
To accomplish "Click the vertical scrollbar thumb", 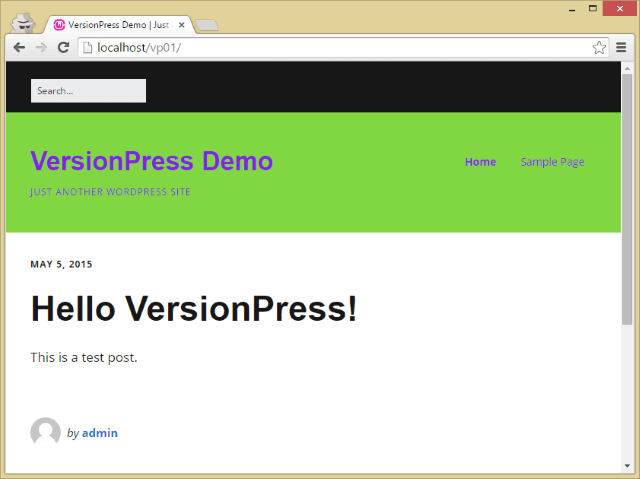I will click(x=627, y=199).
